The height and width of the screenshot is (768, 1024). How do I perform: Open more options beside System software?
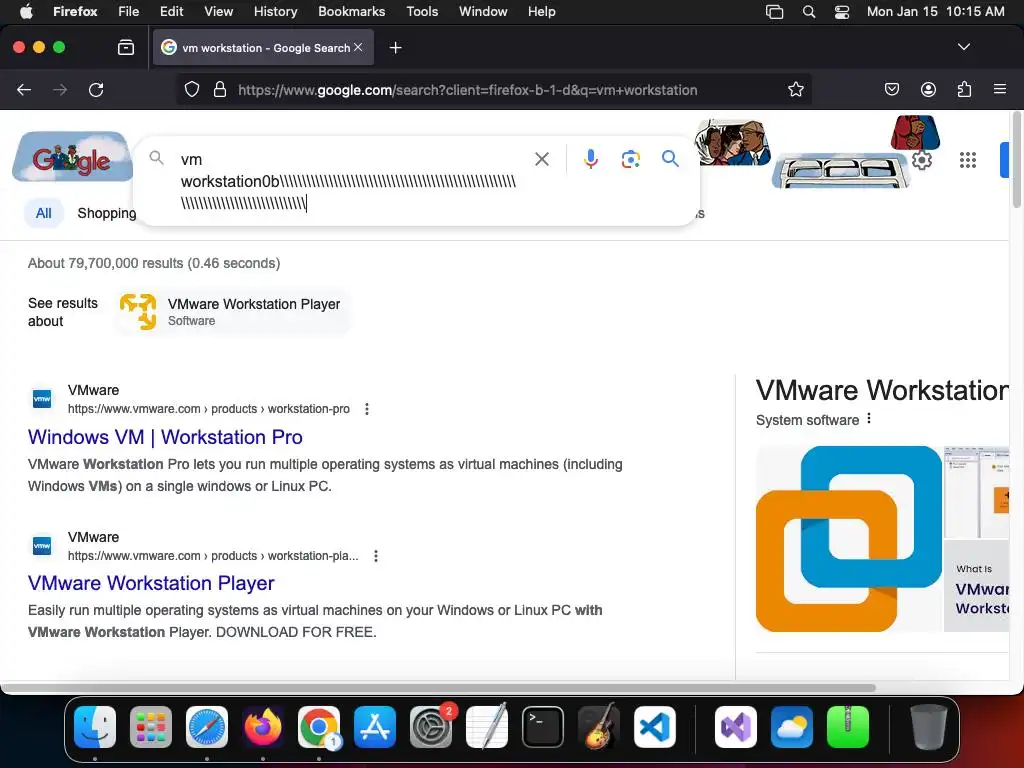click(869, 419)
